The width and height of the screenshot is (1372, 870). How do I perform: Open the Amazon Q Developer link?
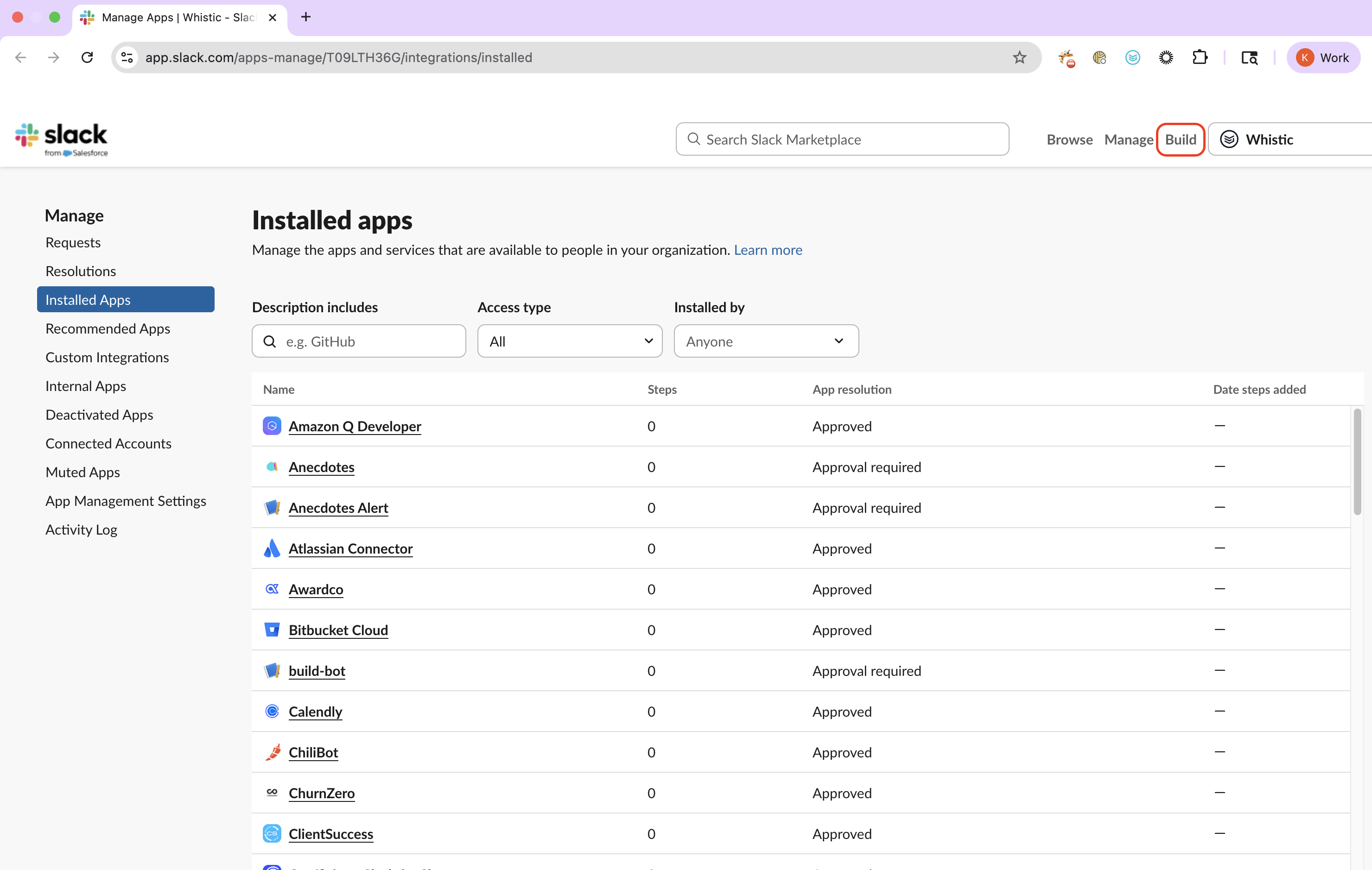[x=355, y=426]
